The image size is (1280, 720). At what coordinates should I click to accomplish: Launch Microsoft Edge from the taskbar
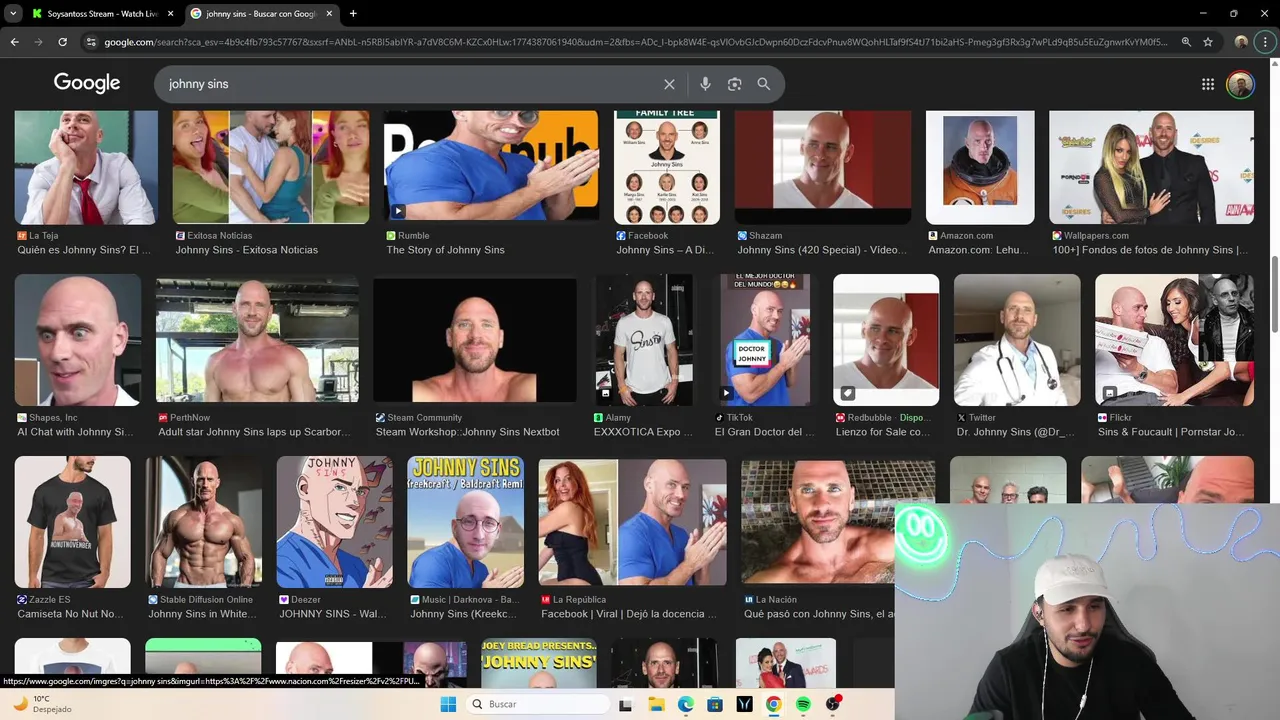(x=685, y=704)
